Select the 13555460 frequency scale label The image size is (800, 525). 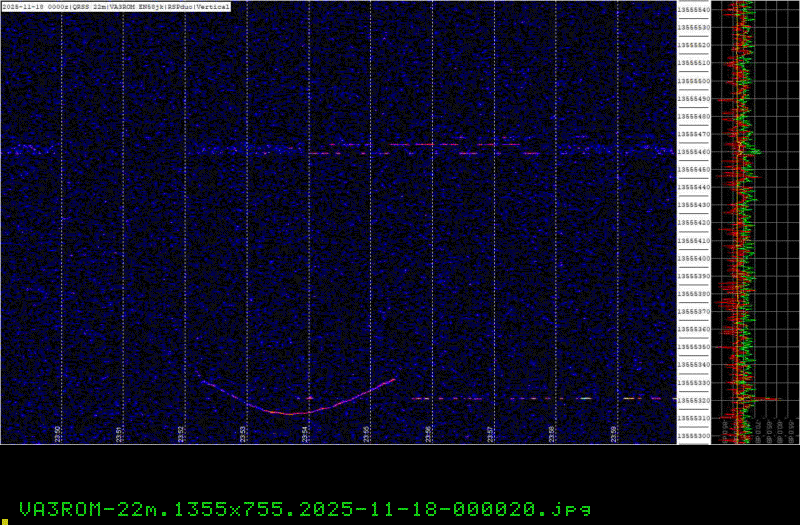[x=693, y=152]
